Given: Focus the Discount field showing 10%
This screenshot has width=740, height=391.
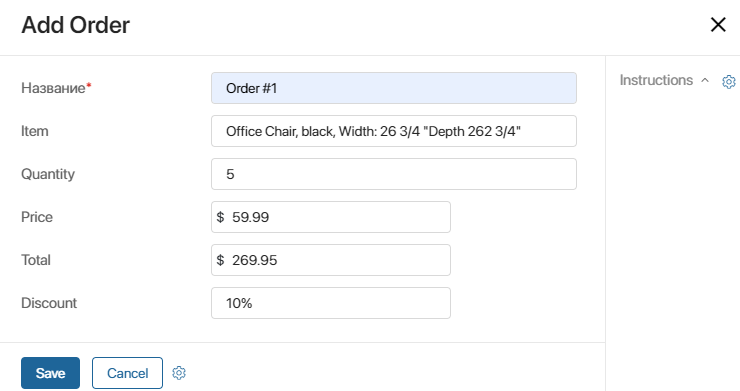Looking at the screenshot, I should coord(331,303).
